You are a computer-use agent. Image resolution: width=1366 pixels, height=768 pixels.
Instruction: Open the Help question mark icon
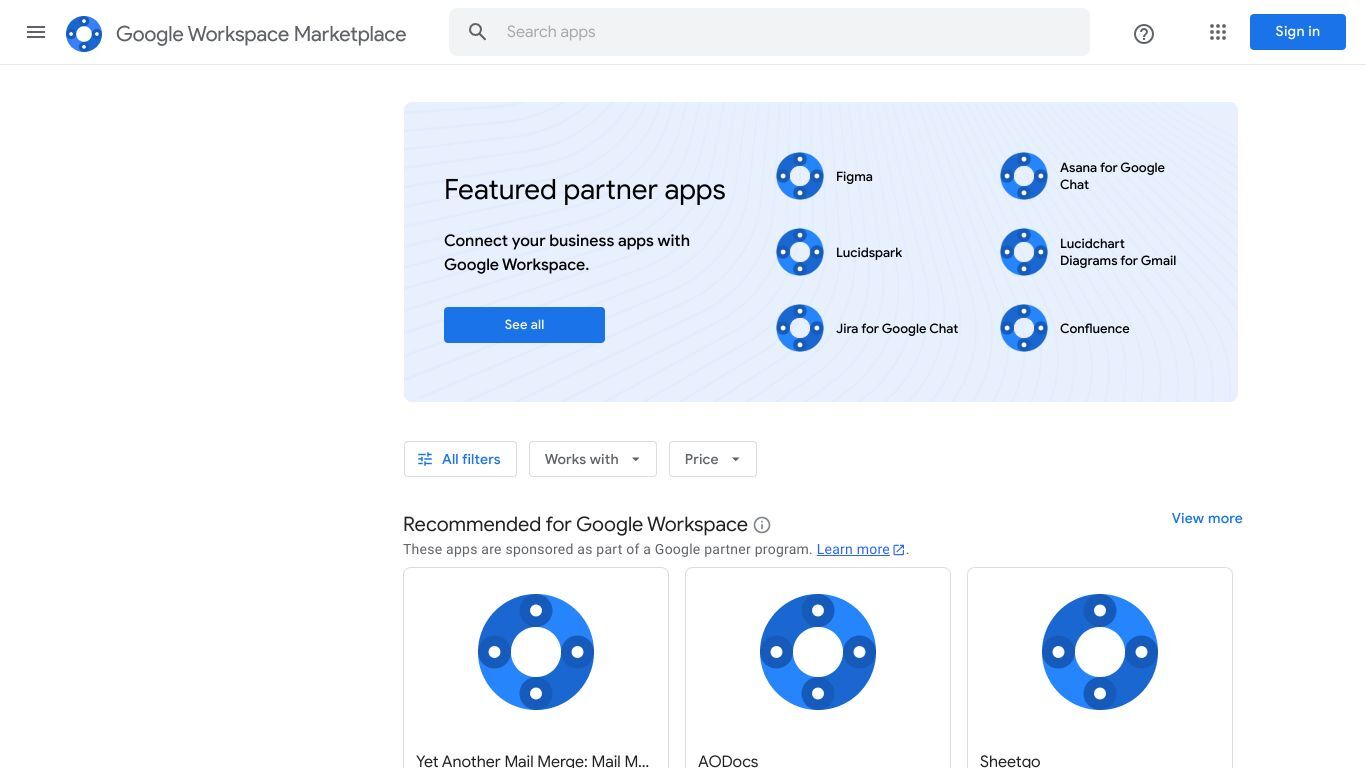(x=1144, y=34)
